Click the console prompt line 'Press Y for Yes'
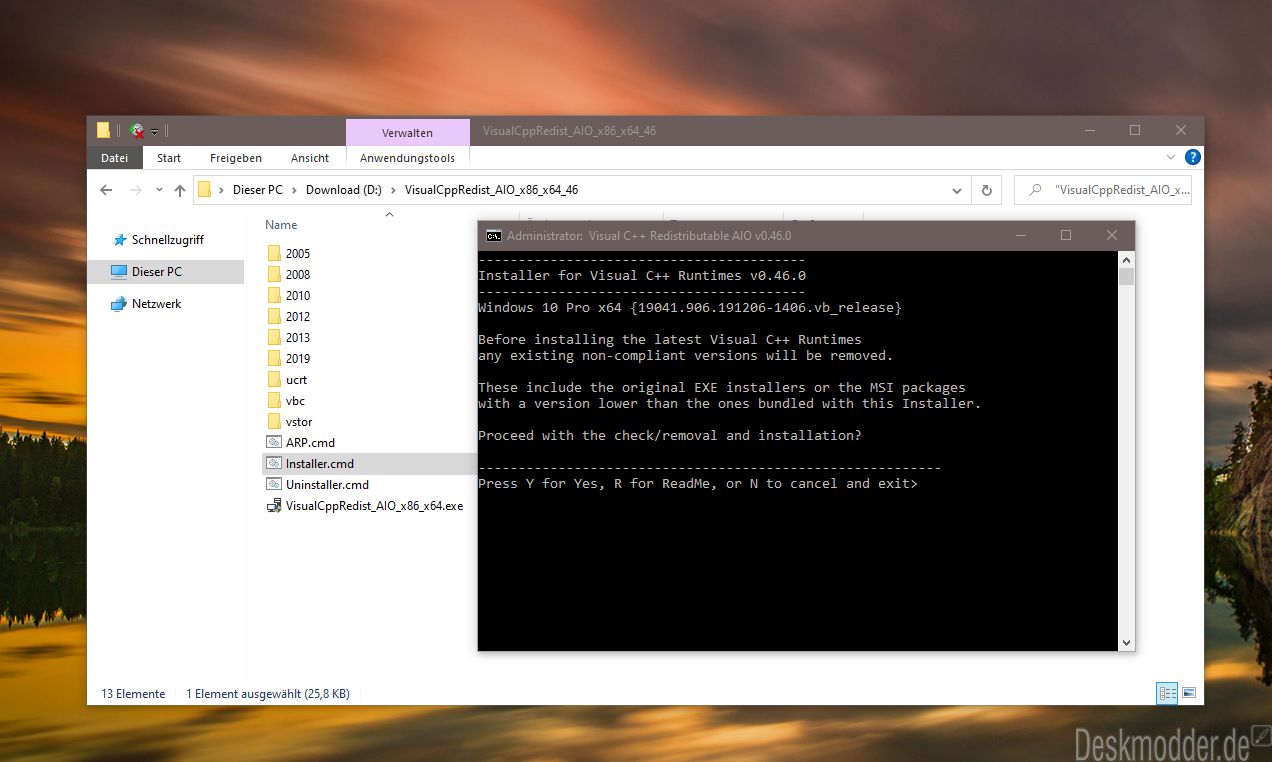The width and height of the screenshot is (1272, 762). [697, 484]
